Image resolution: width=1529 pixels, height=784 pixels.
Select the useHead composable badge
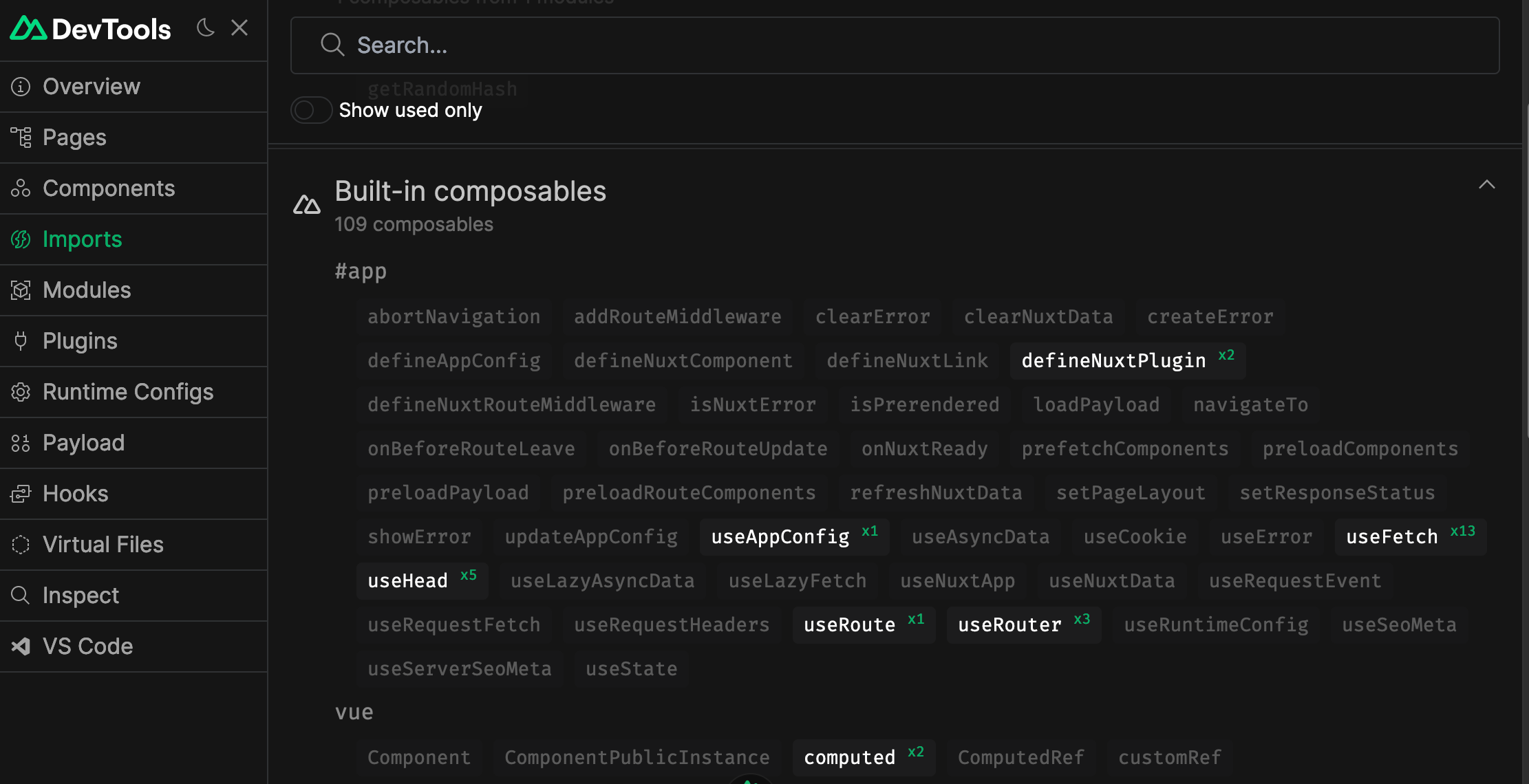pyautogui.click(x=422, y=580)
